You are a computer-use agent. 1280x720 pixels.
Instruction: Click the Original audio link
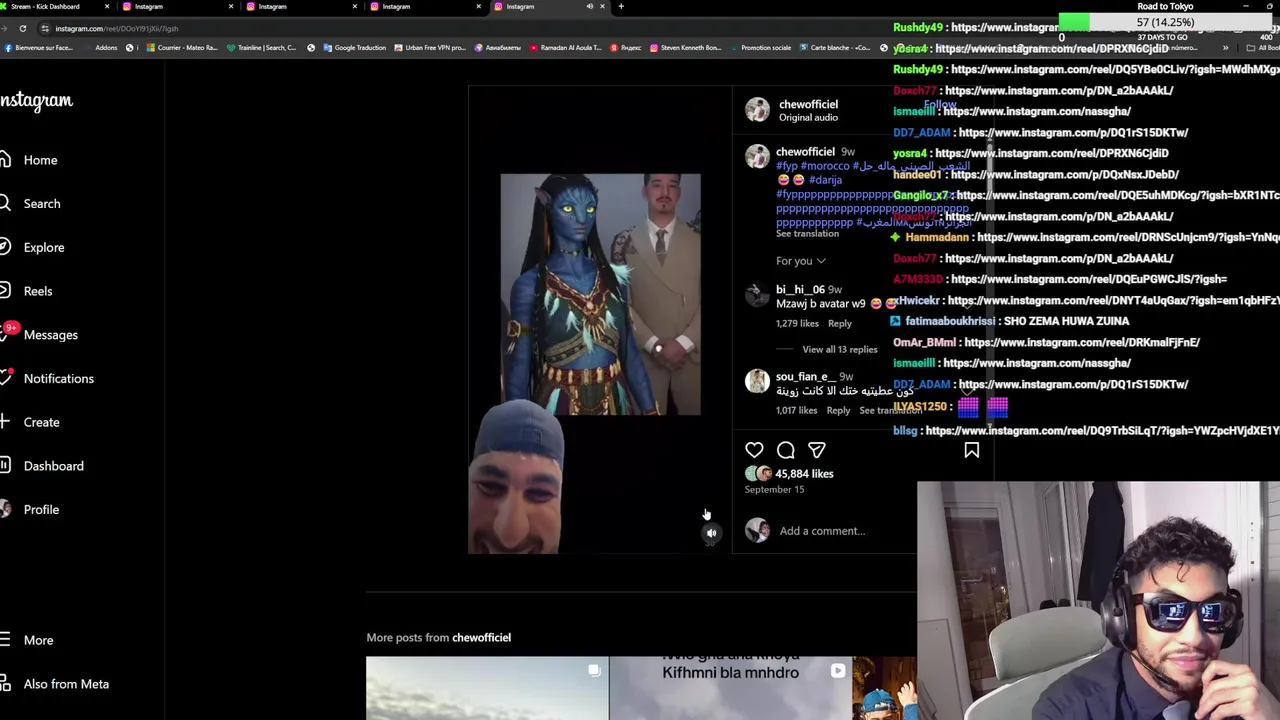[x=808, y=118]
